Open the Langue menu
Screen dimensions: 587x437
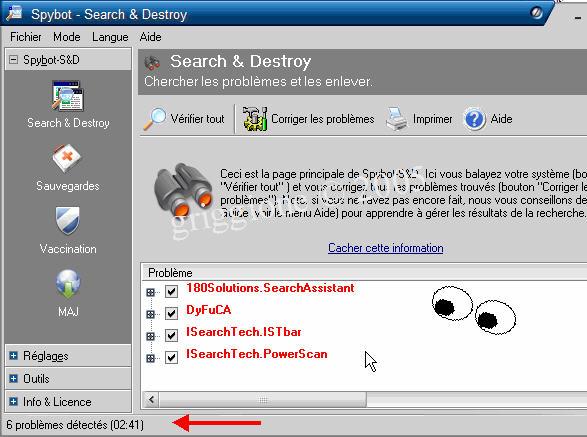tap(110, 37)
